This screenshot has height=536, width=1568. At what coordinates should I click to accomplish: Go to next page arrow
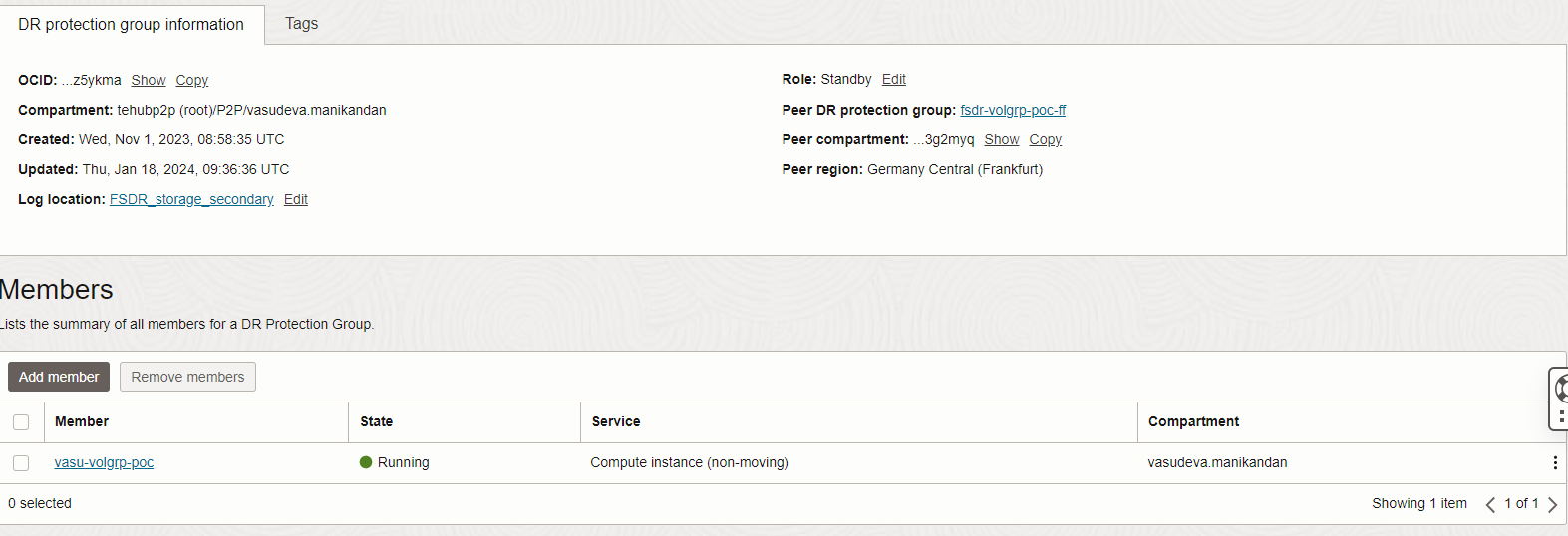point(1552,504)
